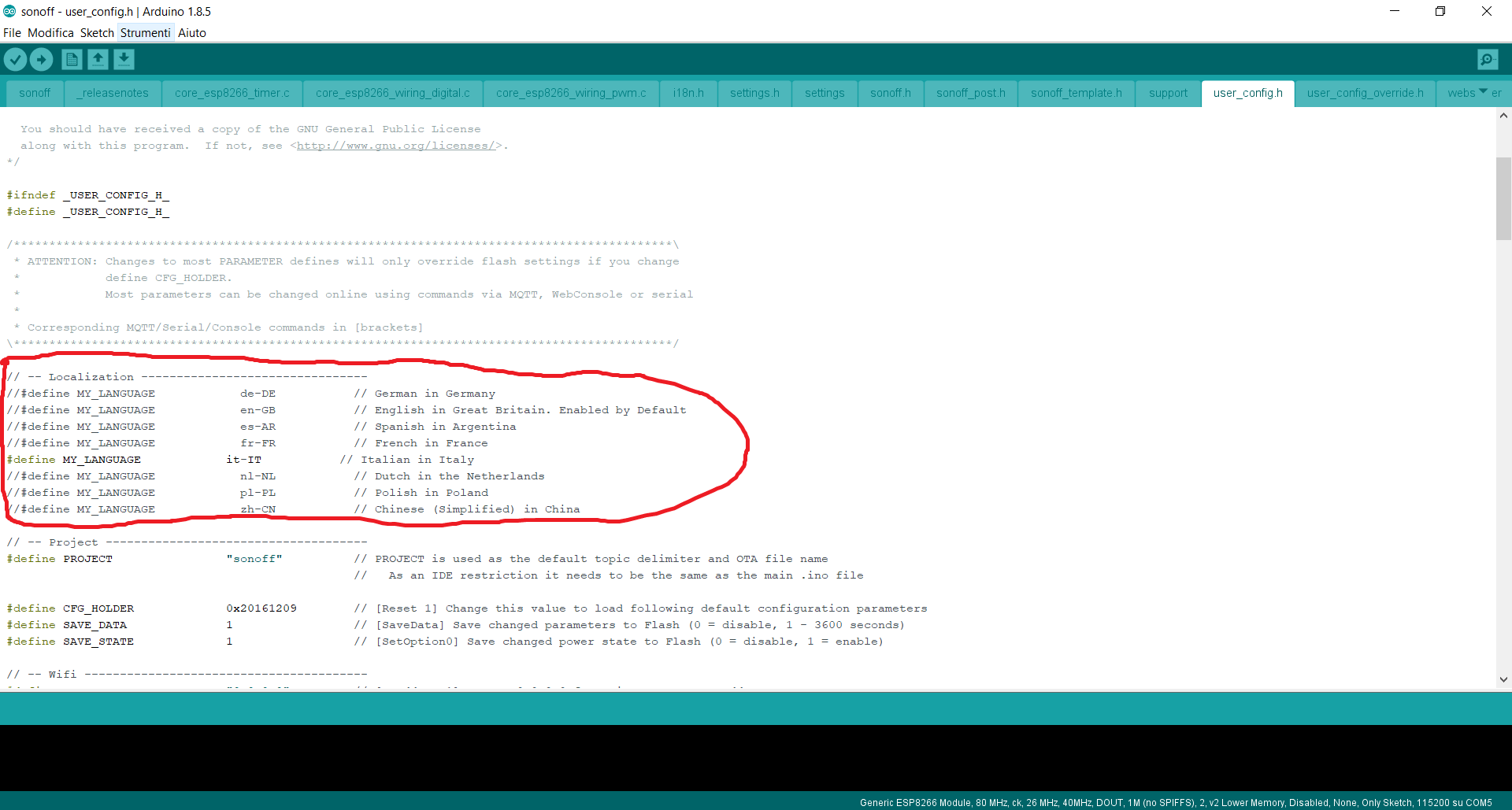
Task: Click the board info status bar text
Action: [1176, 803]
